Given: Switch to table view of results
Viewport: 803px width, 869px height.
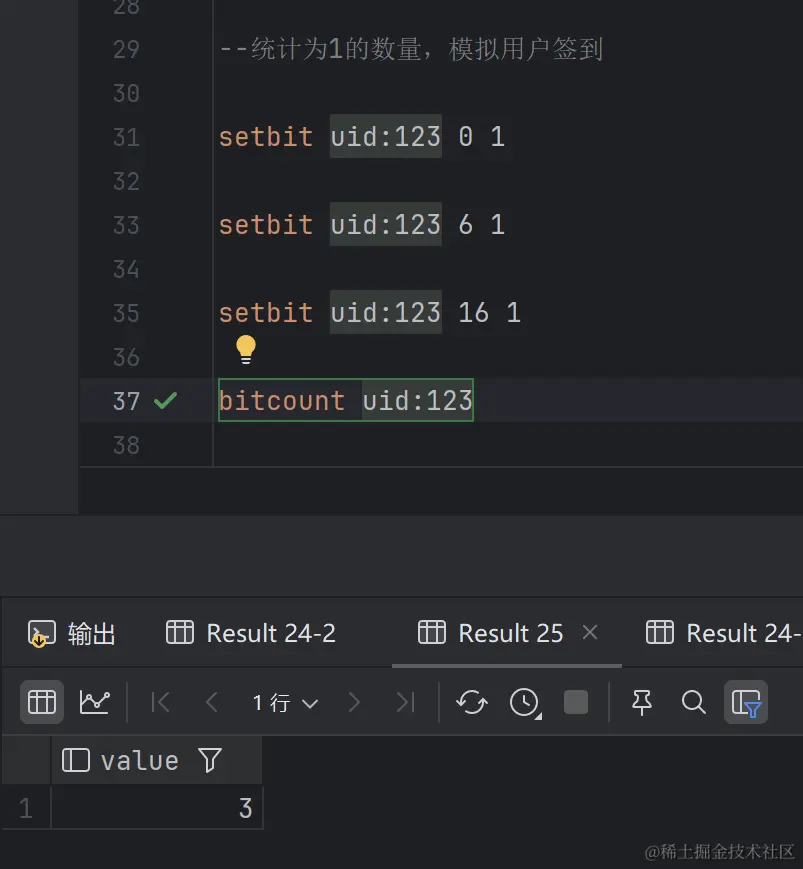Looking at the screenshot, I should [x=42, y=702].
